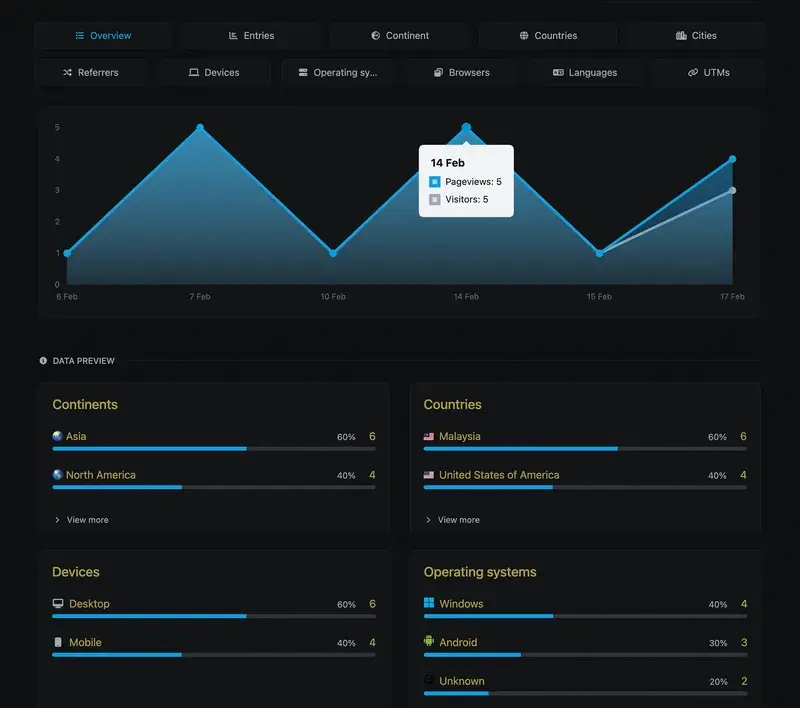Viewport: 800px width, 708px height.
Task: Click the Unknown OS icon
Action: [x=429, y=679]
